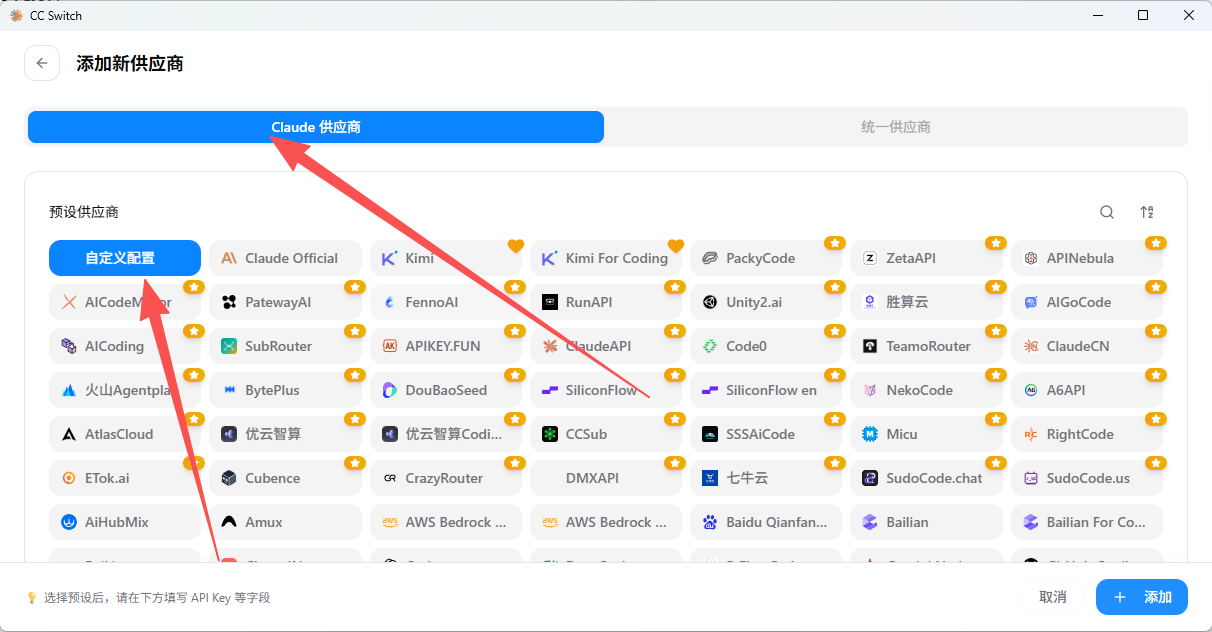The height and width of the screenshot is (632, 1212).
Task: Choose the SiliconFlow en preset
Action: pyautogui.click(x=766, y=390)
